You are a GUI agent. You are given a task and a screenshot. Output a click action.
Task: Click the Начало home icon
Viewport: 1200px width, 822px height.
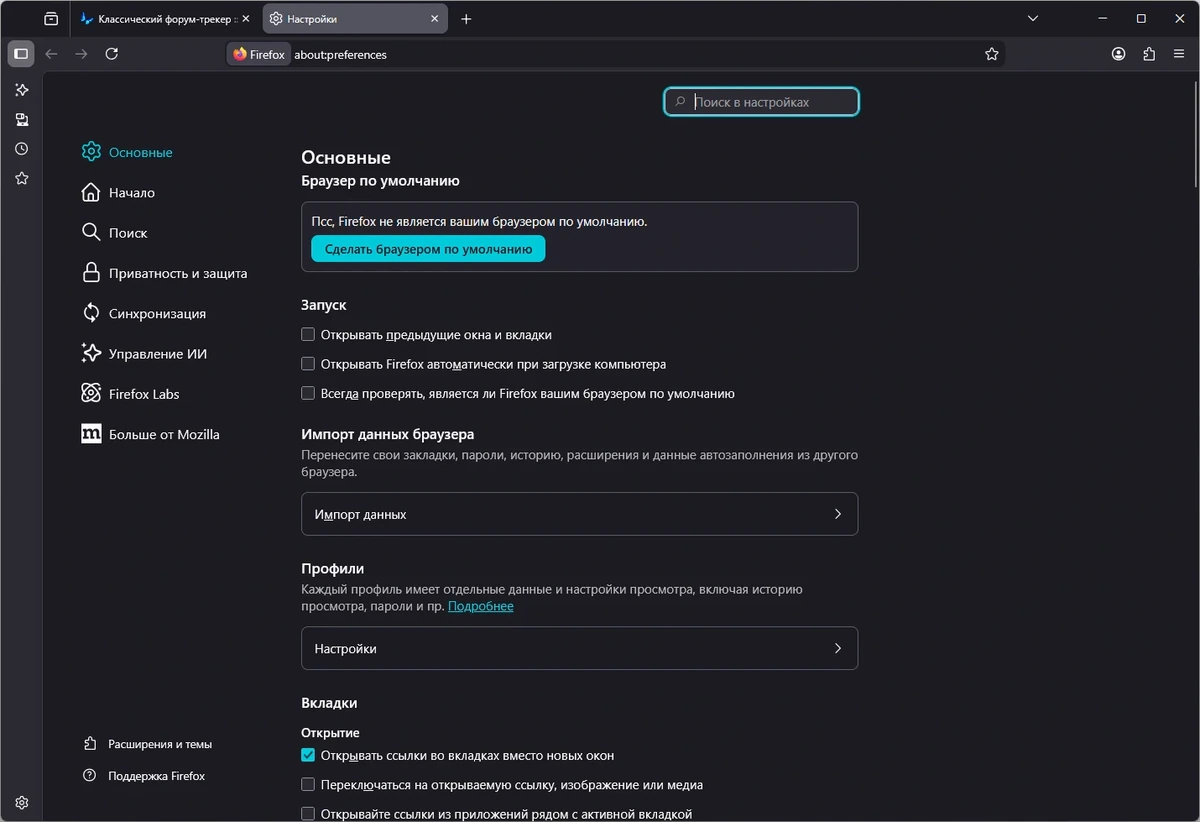tap(91, 192)
